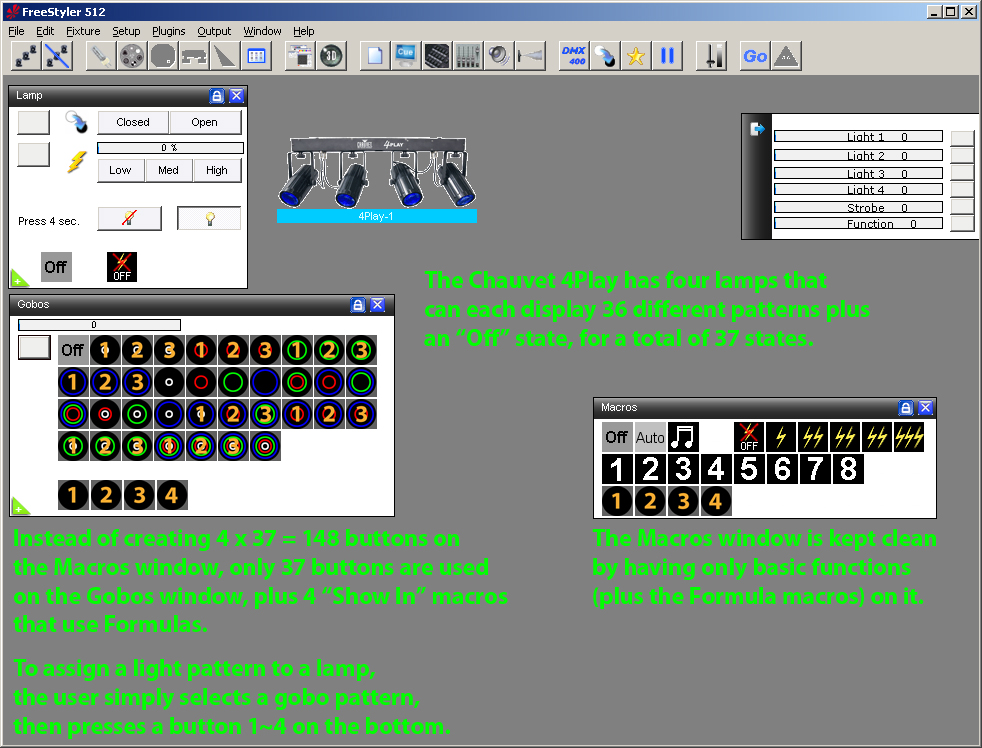Screen dimensions: 982x748
Task: Click white number 8 macro button
Action: click(x=848, y=469)
